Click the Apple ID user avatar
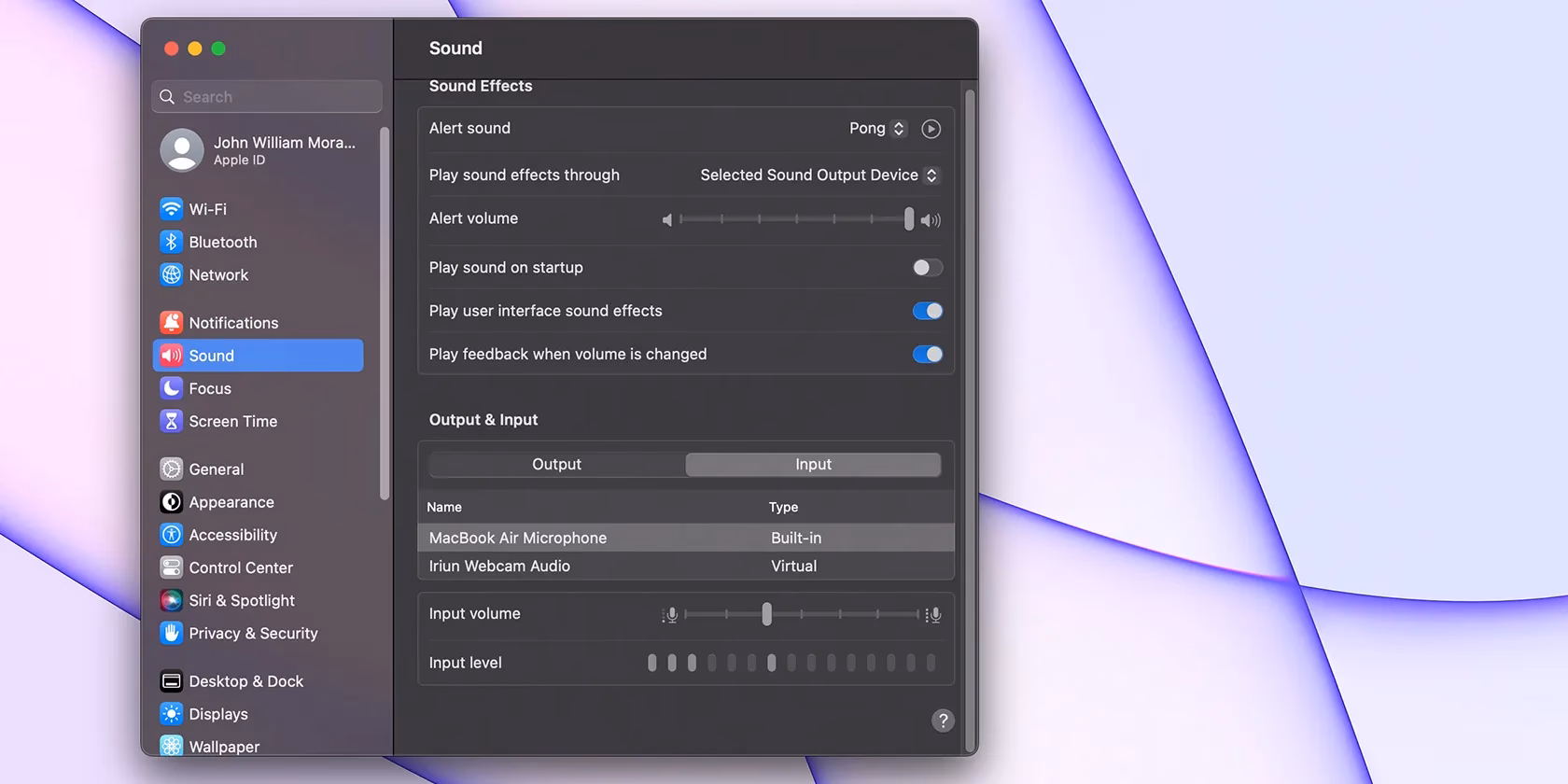The width and height of the screenshot is (1568, 784). [x=182, y=149]
